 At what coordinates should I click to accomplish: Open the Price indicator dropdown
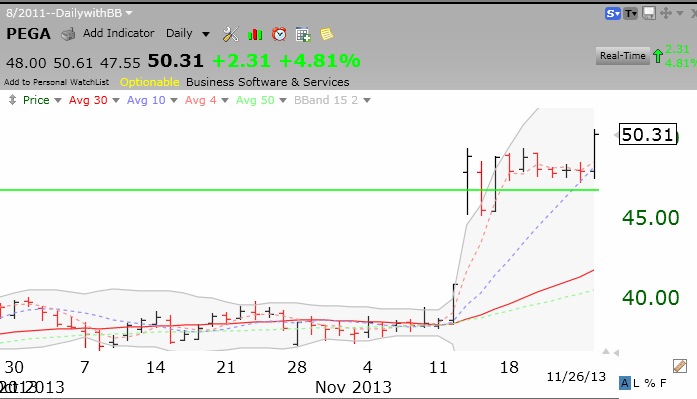(x=41, y=100)
